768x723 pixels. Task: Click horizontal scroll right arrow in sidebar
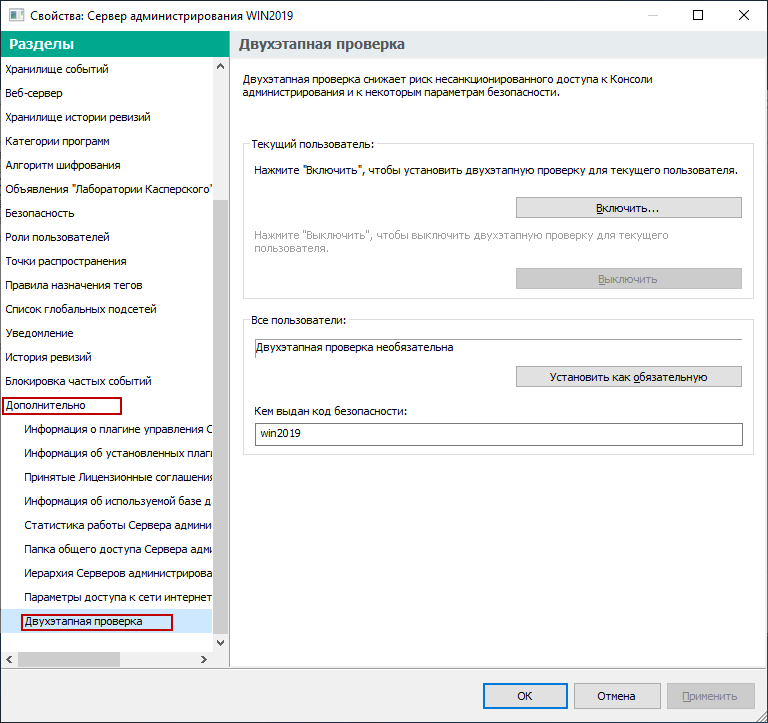click(204, 659)
